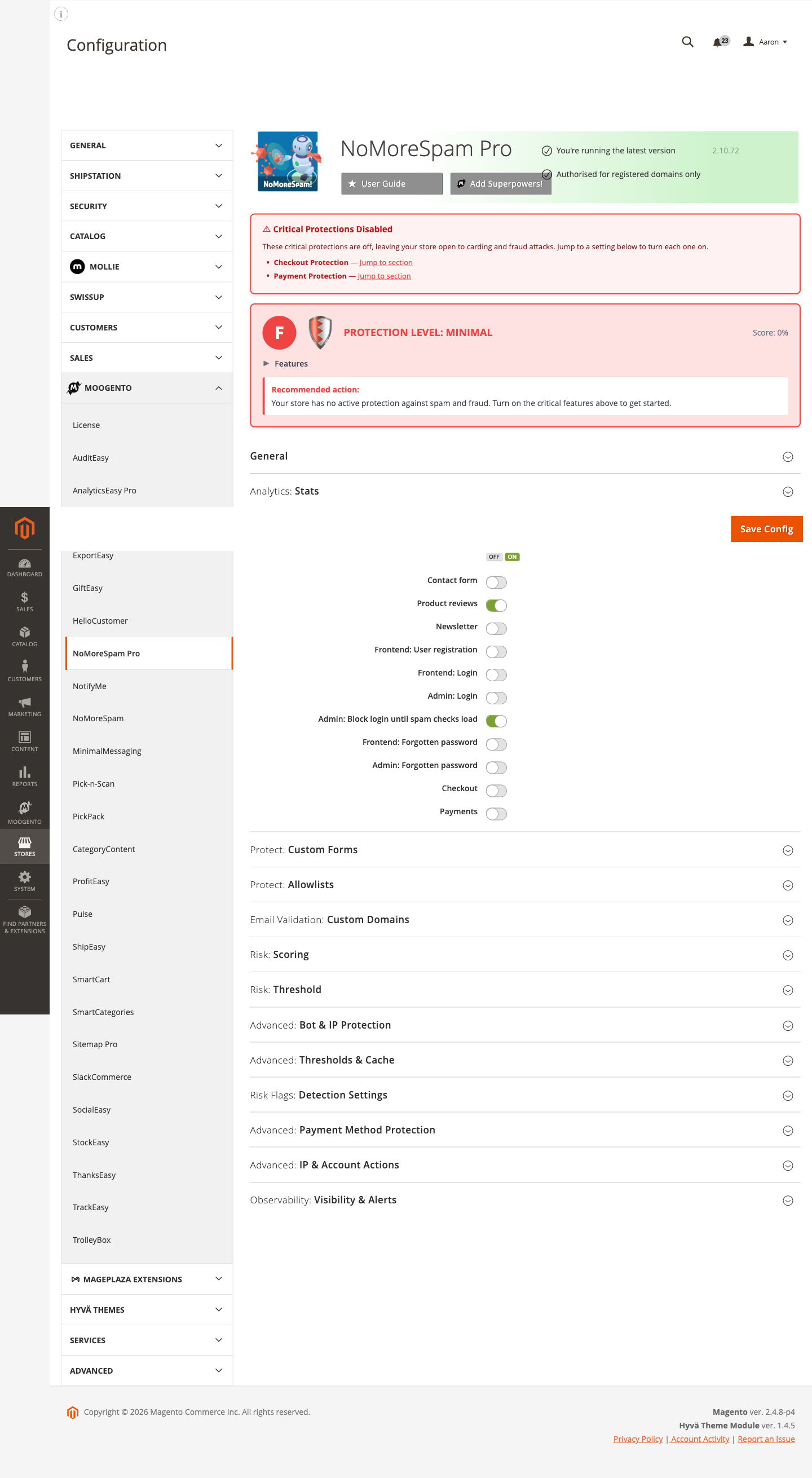Click the info circle icon
Screen dimensions: 812x1478
coord(61,14)
